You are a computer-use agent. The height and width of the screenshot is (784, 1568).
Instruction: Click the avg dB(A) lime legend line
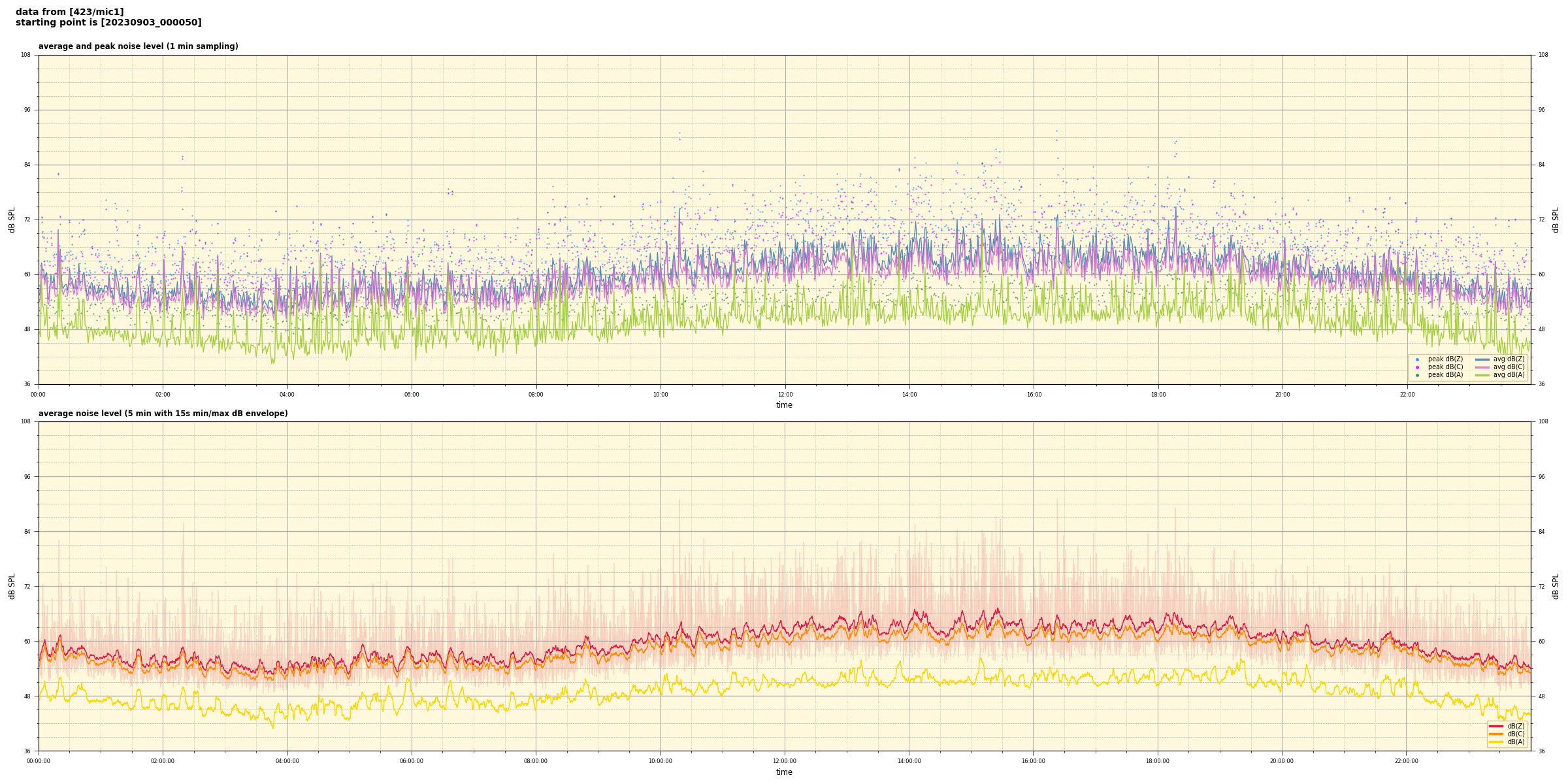pyautogui.click(x=1482, y=375)
